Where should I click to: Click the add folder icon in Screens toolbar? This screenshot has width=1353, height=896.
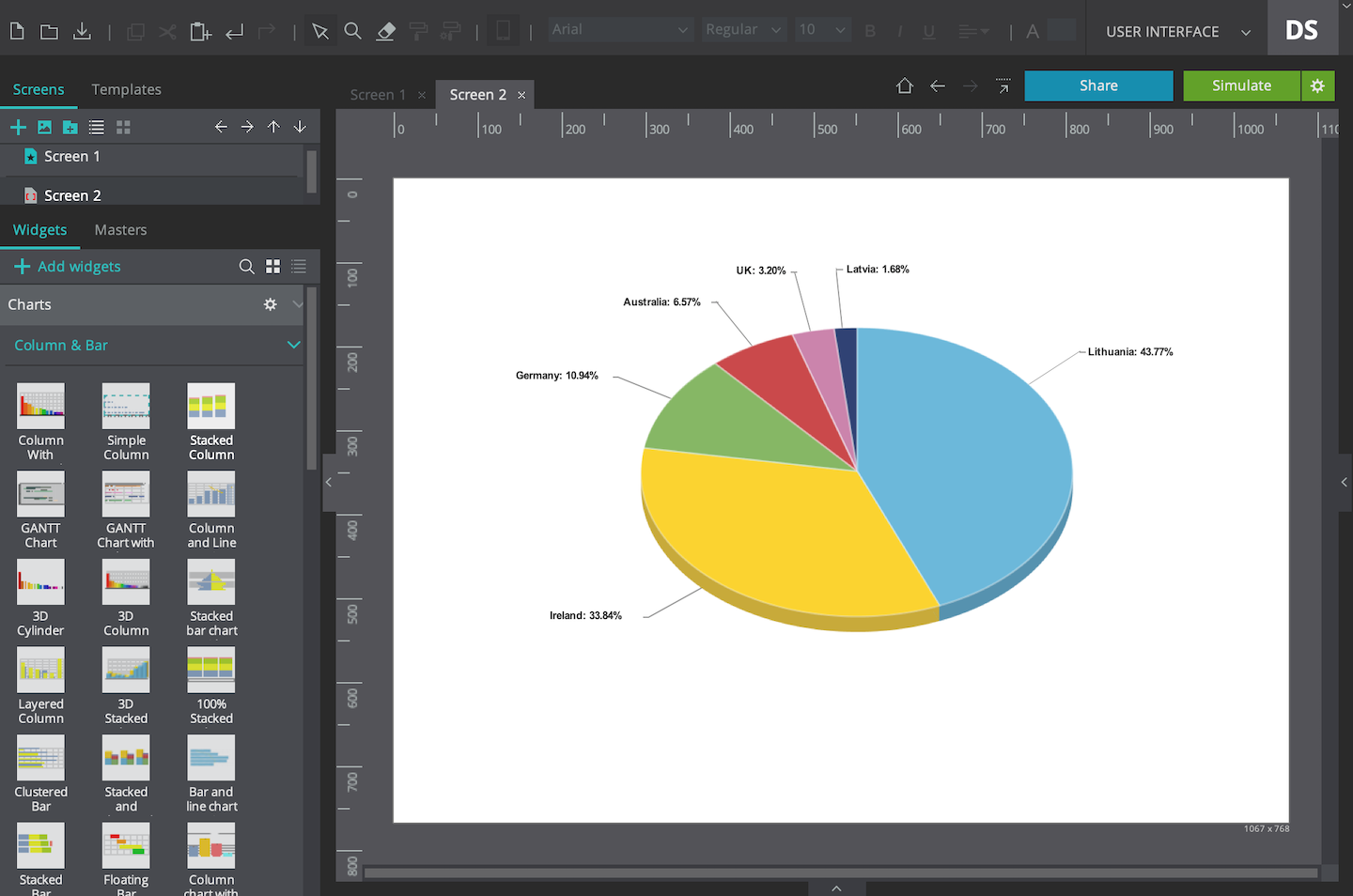coord(70,127)
